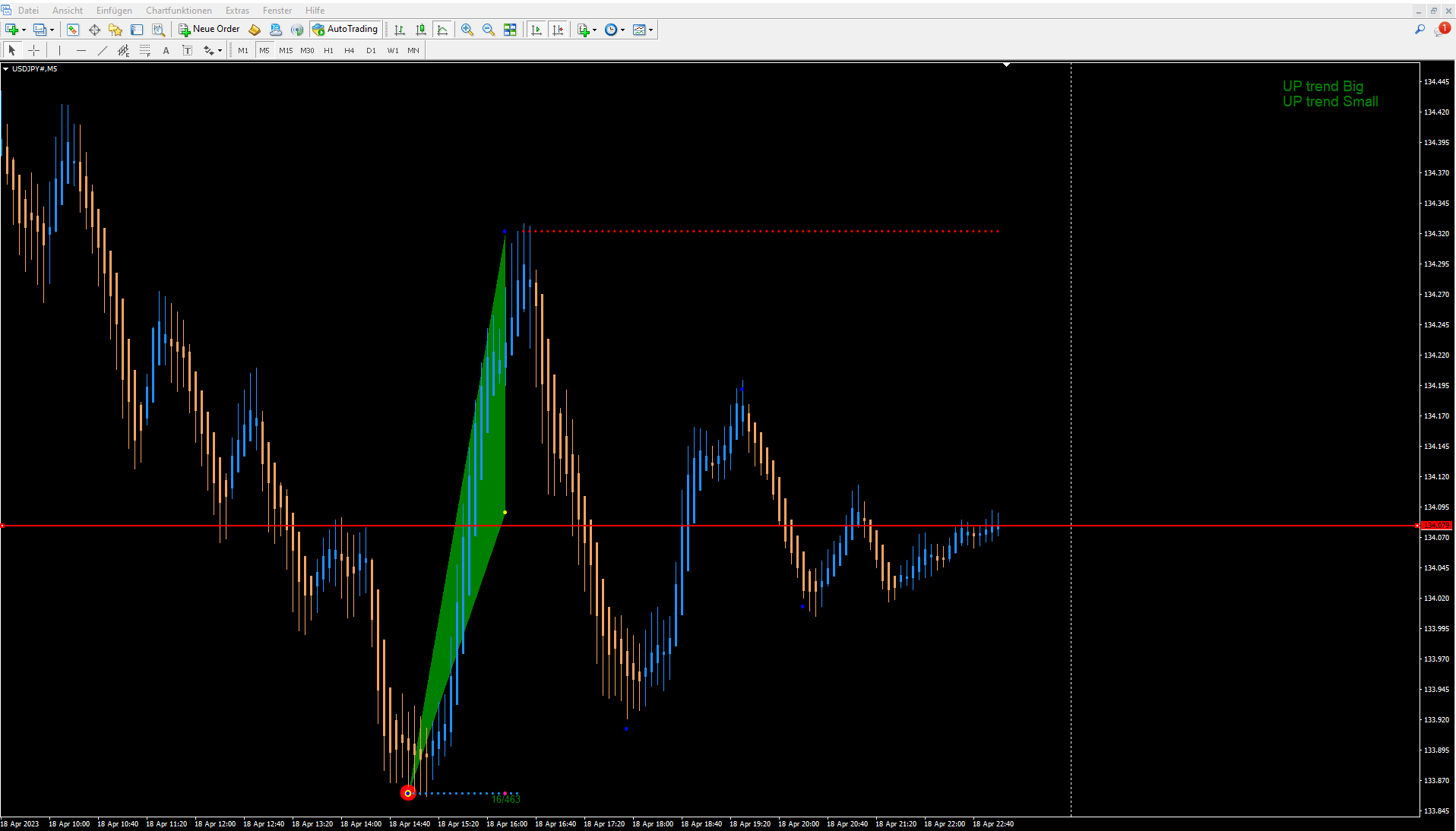Screen dimensions: 1456x831
Task: Expand the Periods dropdown arrow
Action: point(623,30)
